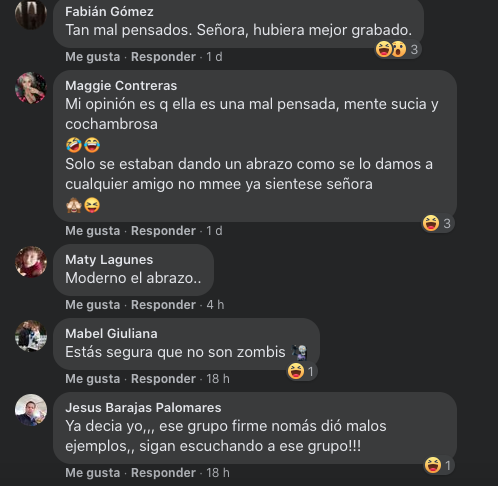This screenshot has width=498, height=486.
Task: Open the Jesus Barajas Palomares name link
Action: (143, 408)
